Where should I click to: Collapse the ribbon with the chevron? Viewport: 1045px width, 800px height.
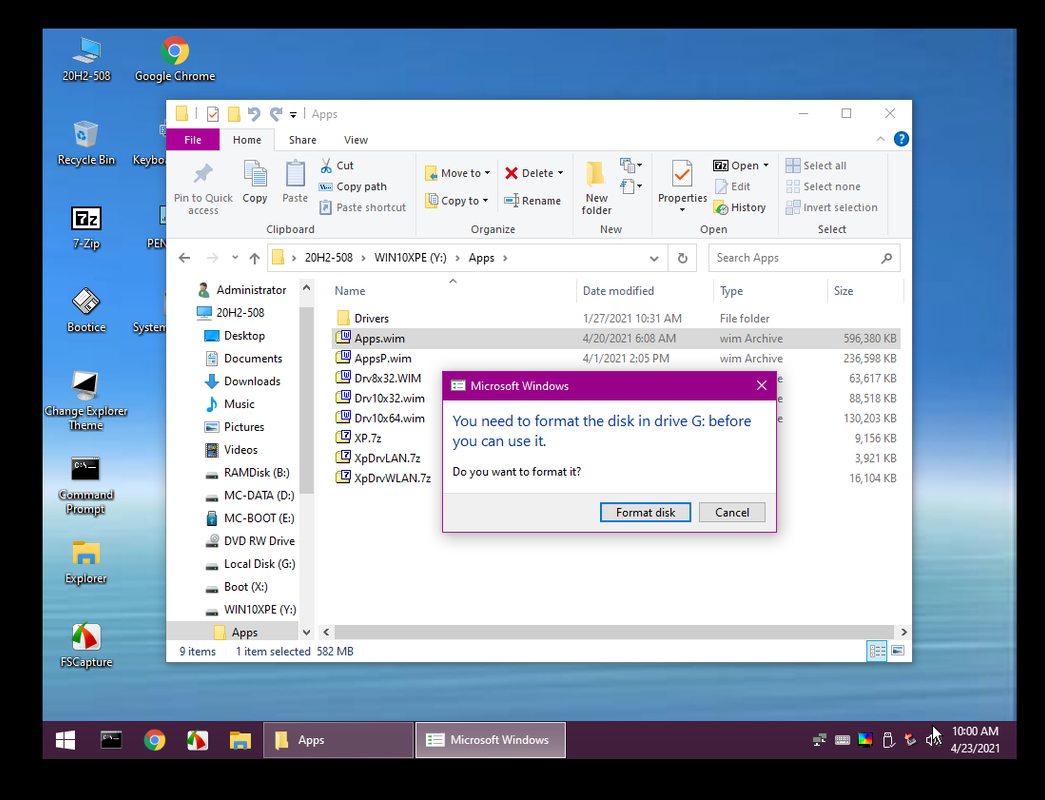coord(880,139)
